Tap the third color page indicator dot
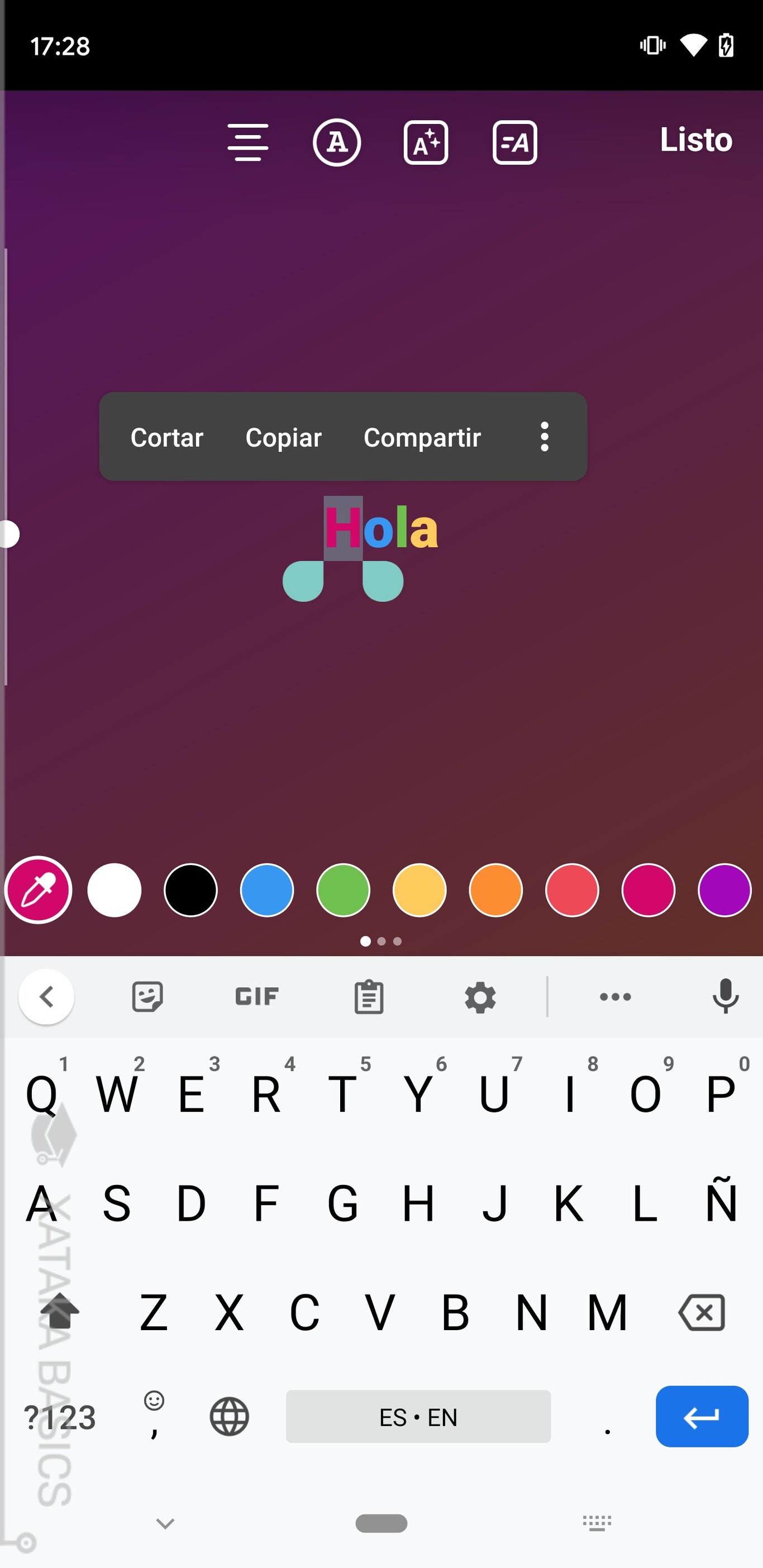Image resolution: width=763 pixels, height=1568 pixels. tap(398, 941)
